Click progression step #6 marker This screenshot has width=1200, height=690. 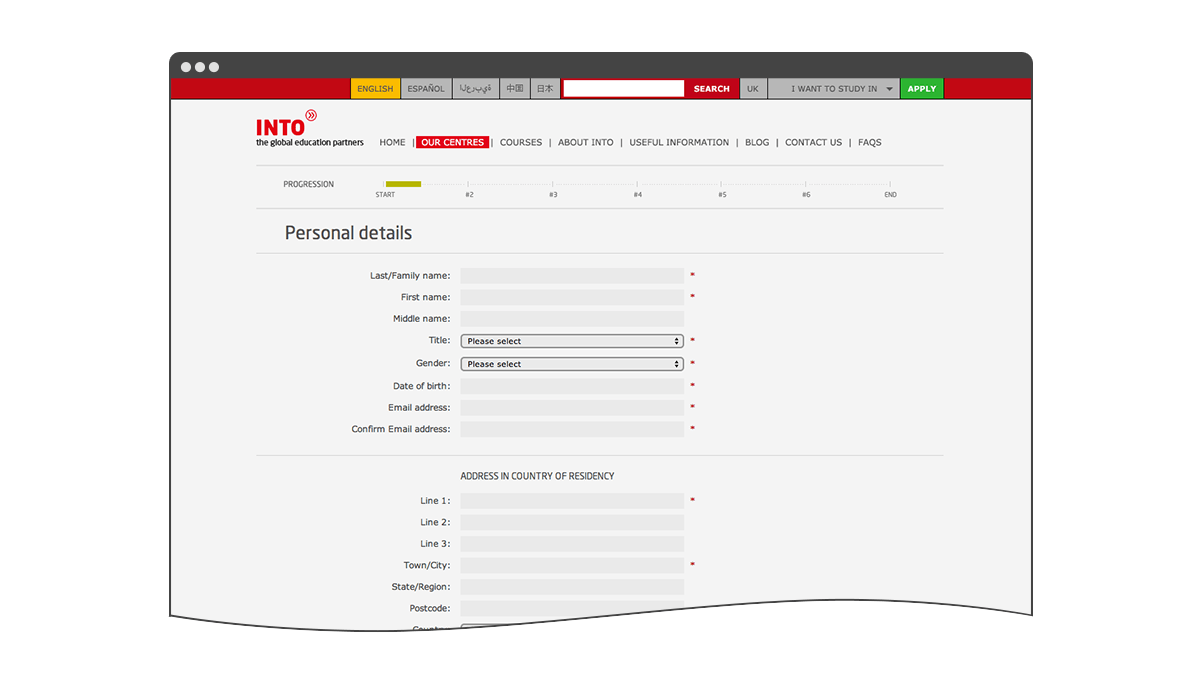[806, 194]
